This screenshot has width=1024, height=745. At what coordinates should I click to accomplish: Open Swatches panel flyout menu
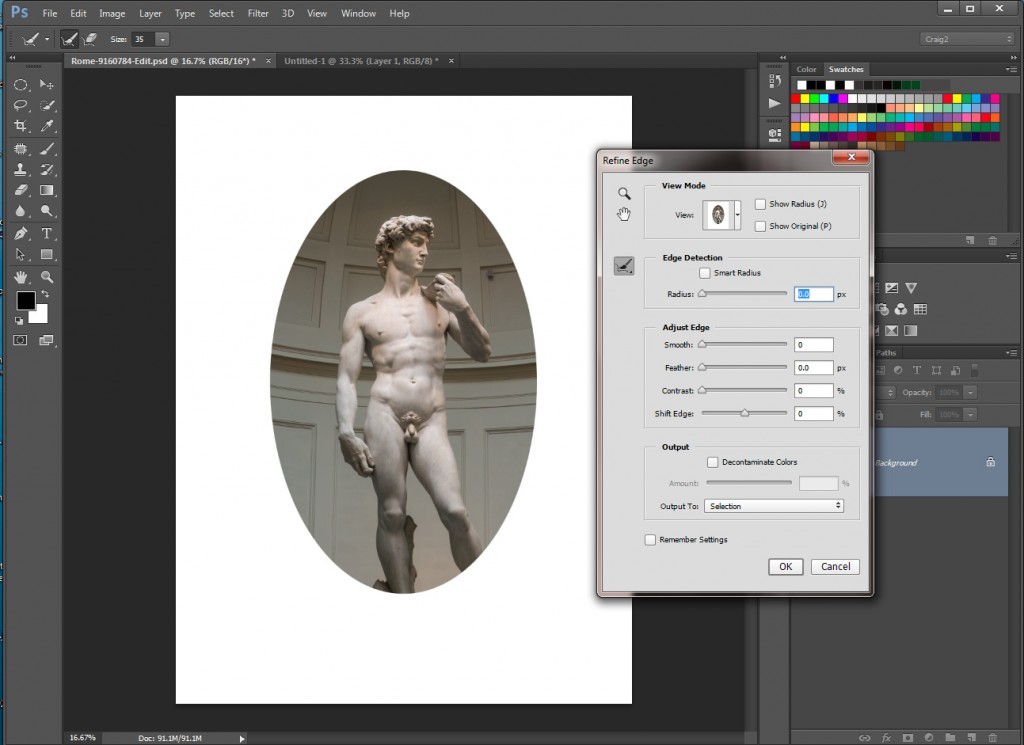1012,69
